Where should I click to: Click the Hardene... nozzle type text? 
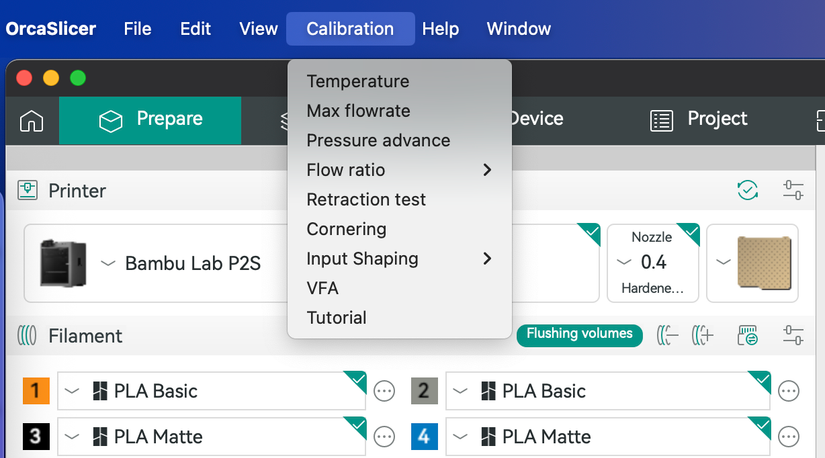point(652,288)
